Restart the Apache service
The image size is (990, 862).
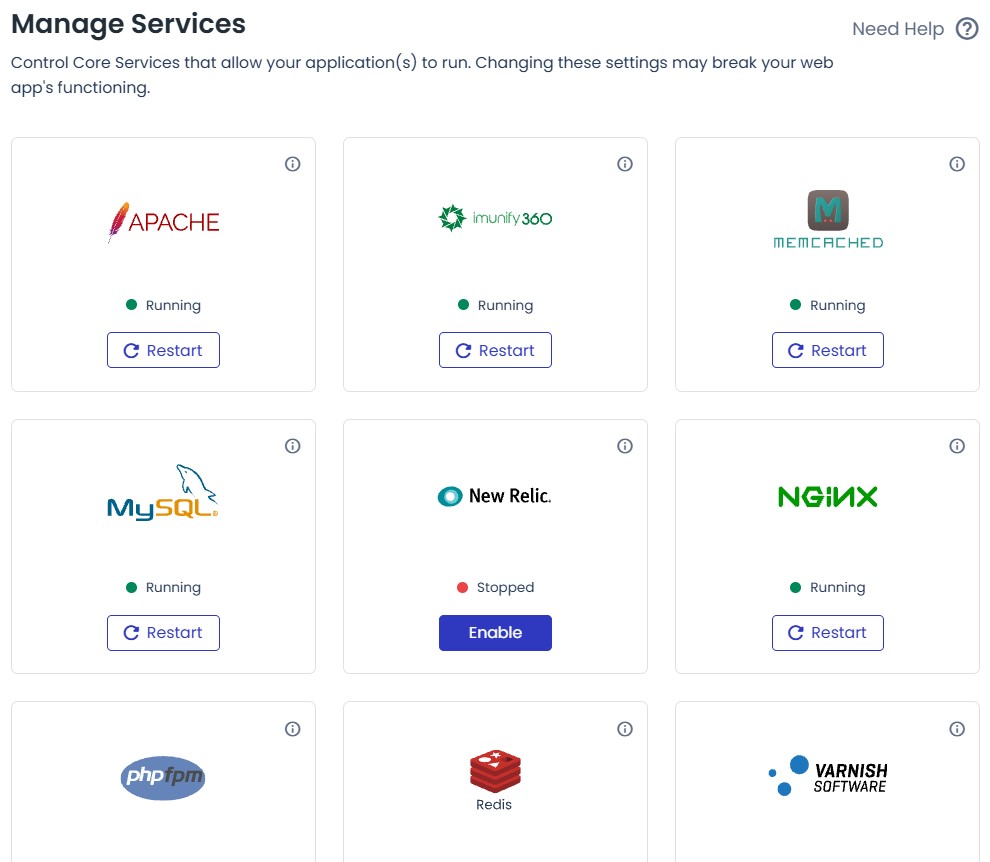[163, 350]
